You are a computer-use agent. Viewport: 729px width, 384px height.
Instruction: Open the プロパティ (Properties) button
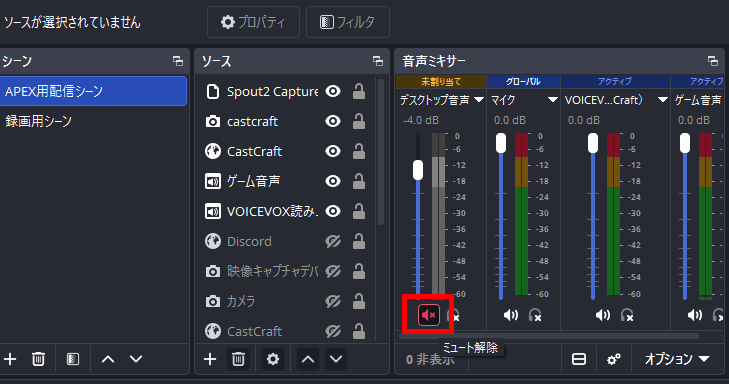coord(253,22)
